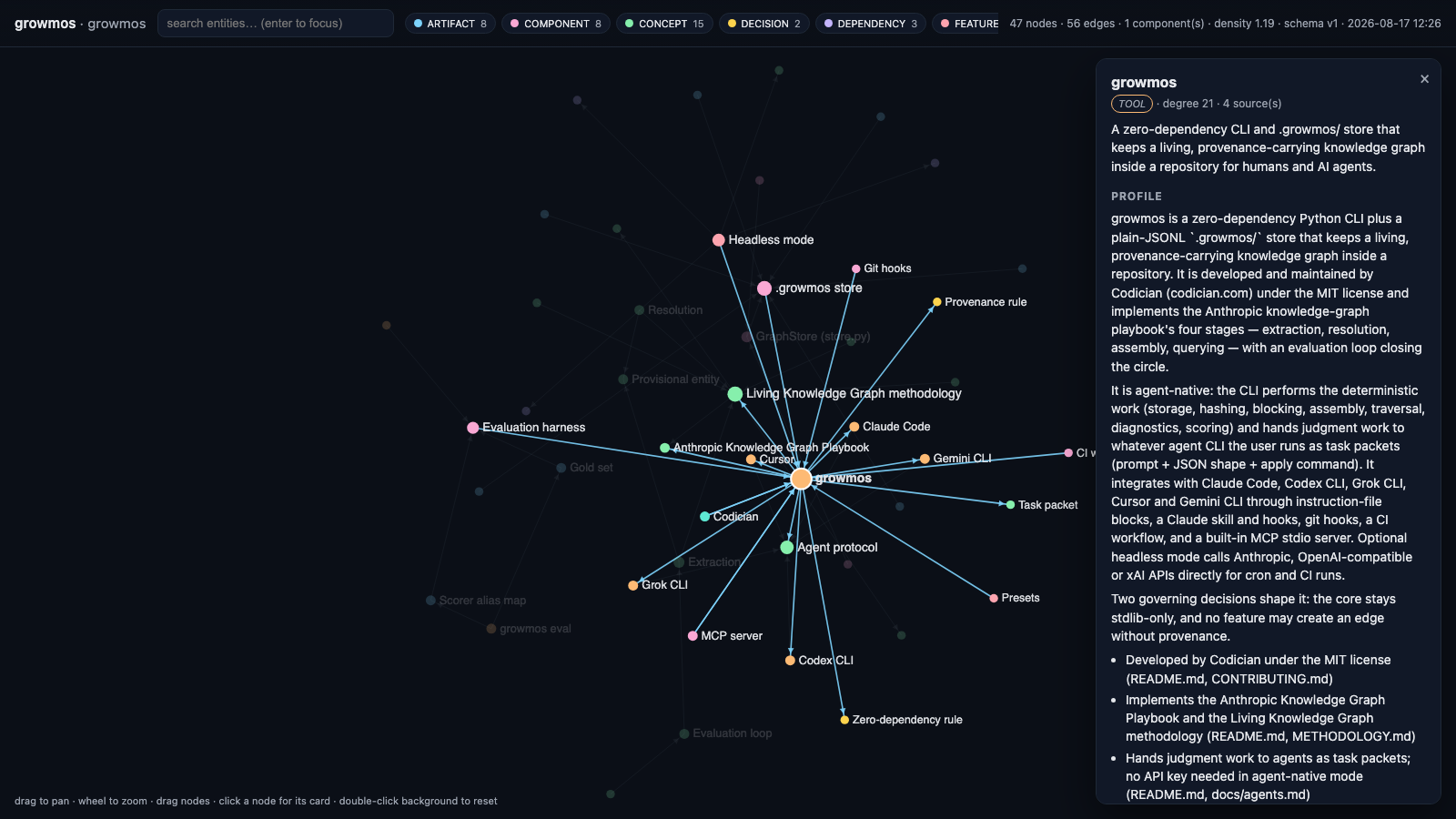
Task: Open the Task packet node card
Action: click(1010, 505)
